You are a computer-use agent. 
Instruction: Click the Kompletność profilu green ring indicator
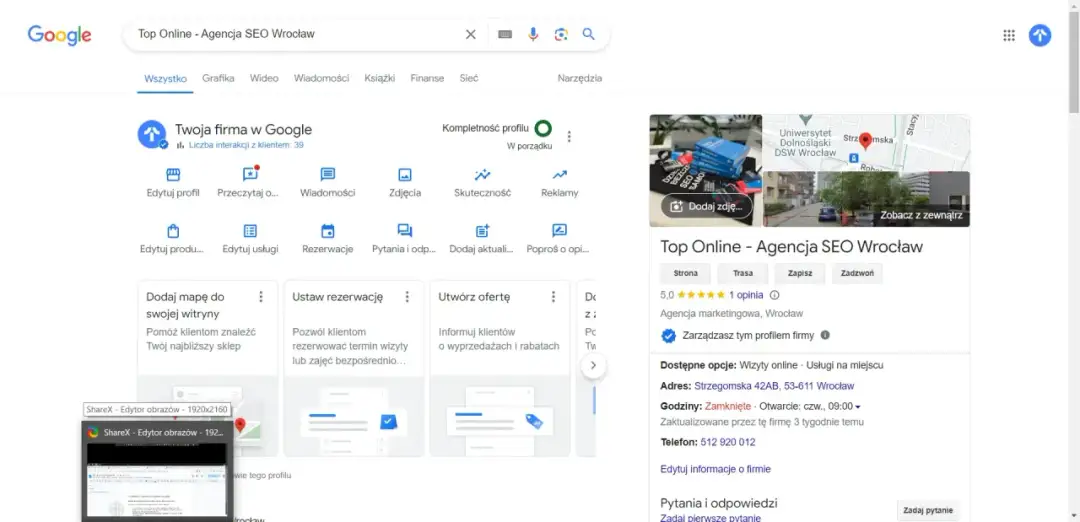tap(543, 128)
